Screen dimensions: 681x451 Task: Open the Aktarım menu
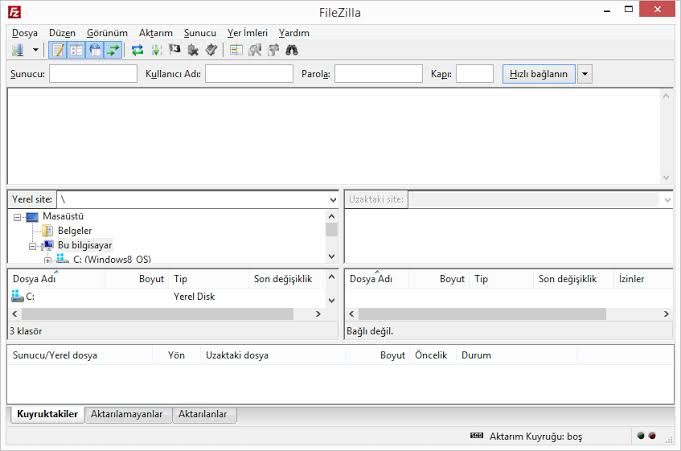coord(155,33)
